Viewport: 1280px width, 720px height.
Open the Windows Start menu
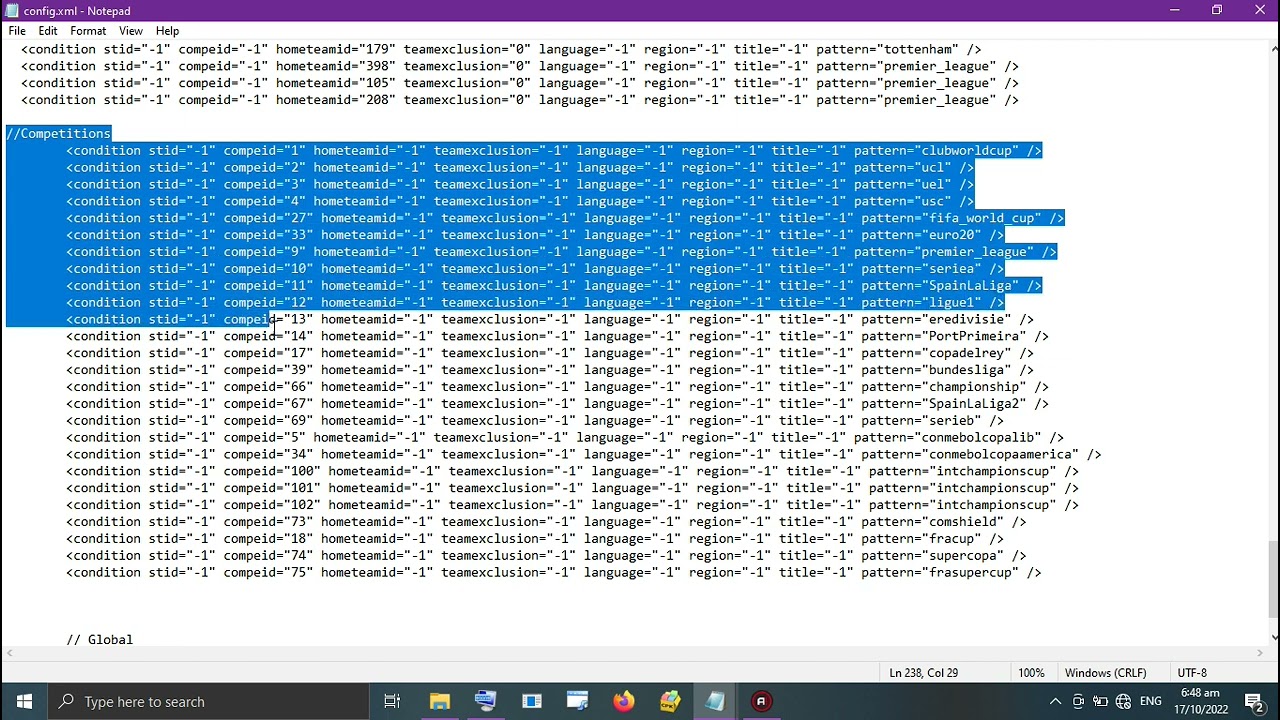click(x=24, y=701)
